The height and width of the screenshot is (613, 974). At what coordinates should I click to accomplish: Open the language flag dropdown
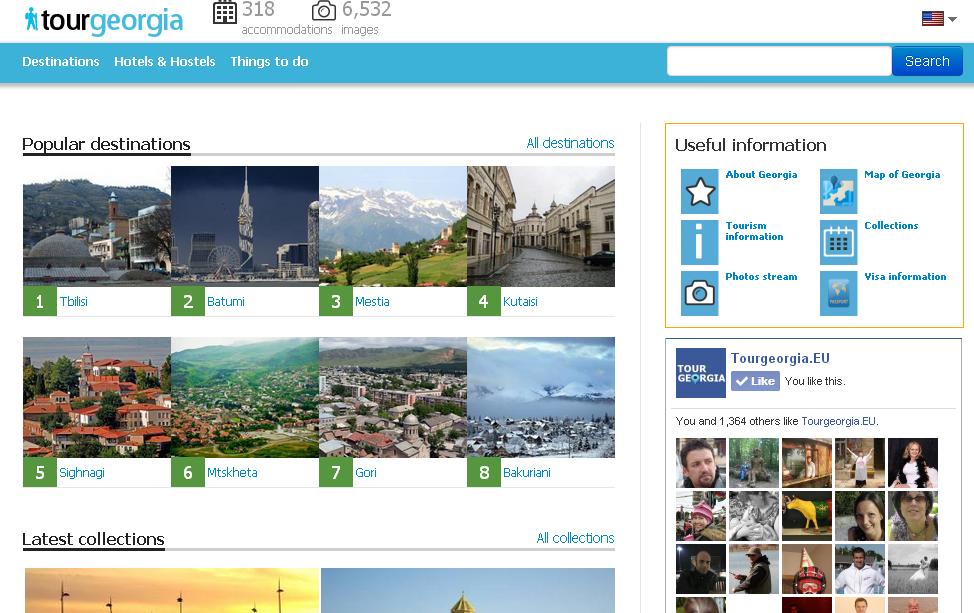(x=939, y=19)
